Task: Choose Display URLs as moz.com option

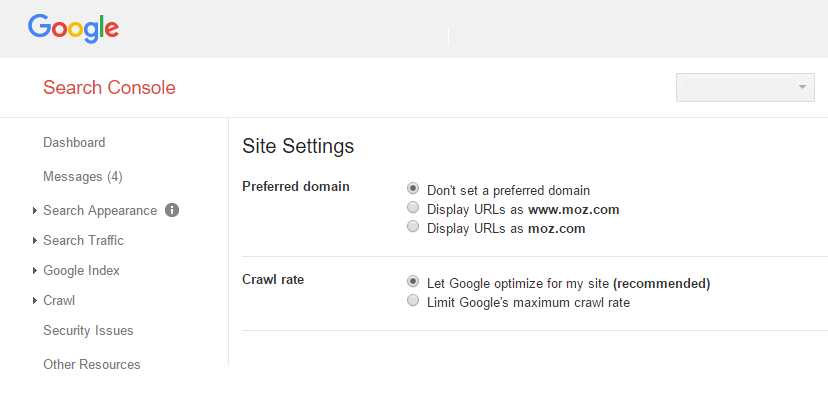Action: pos(412,228)
